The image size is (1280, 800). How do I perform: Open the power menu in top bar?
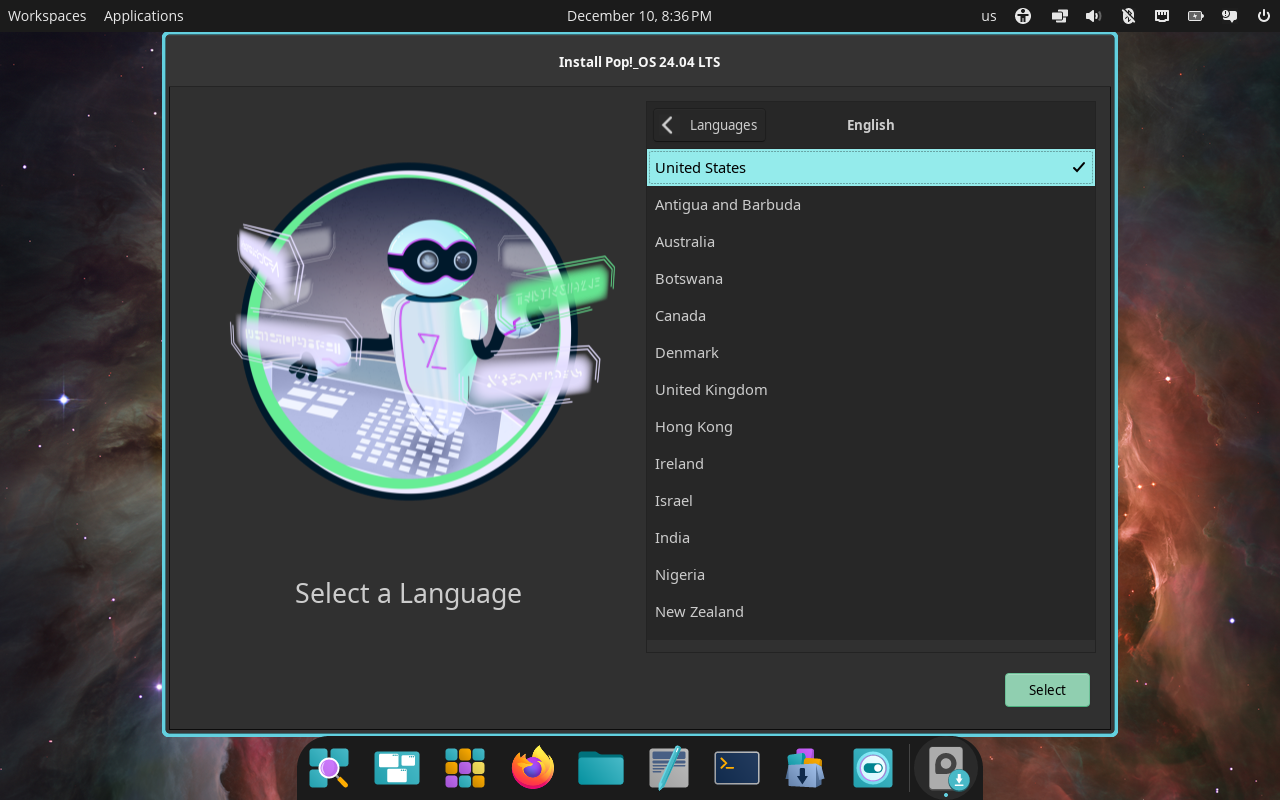tap(1263, 16)
